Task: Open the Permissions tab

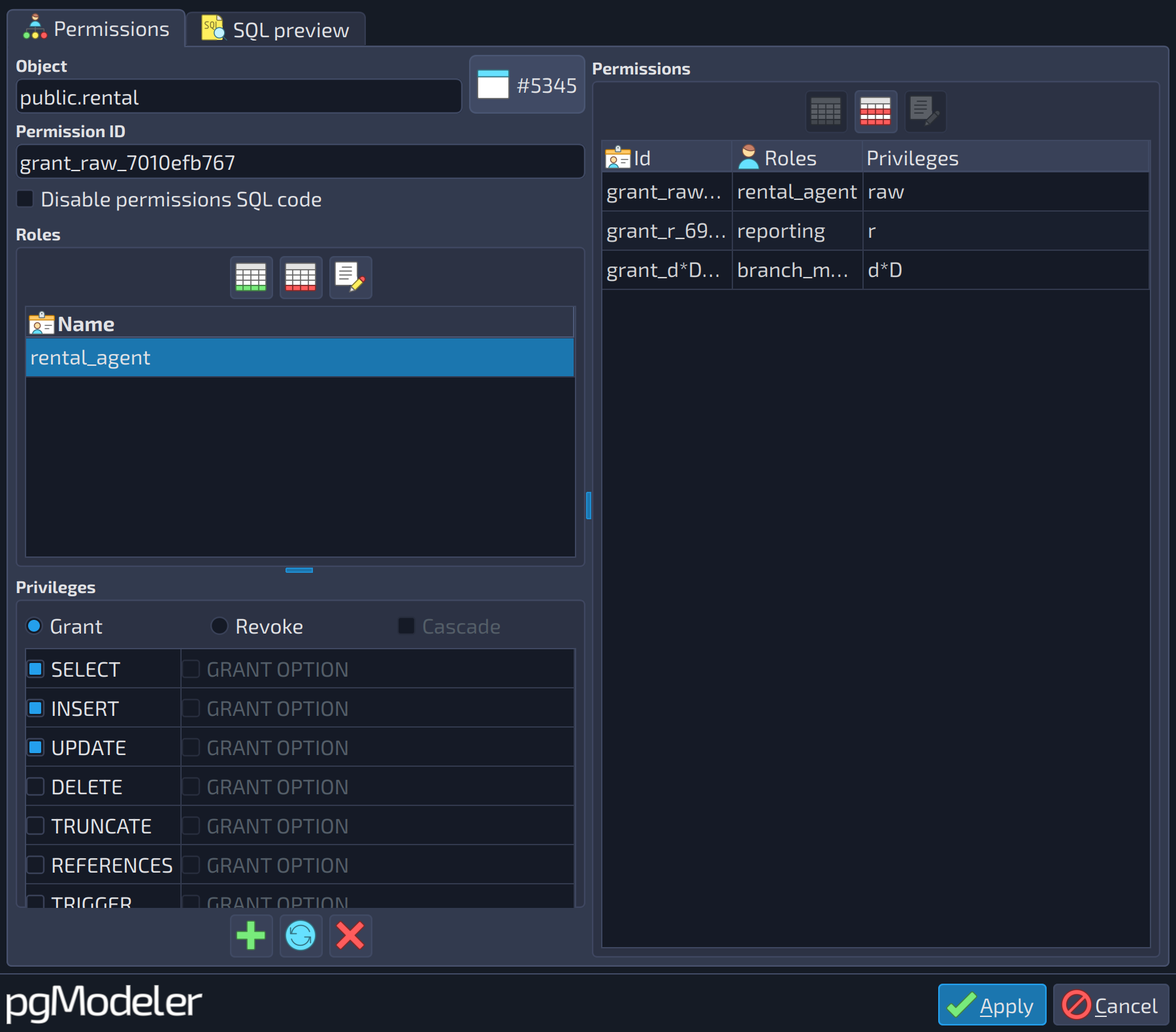Action: tap(97, 29)
